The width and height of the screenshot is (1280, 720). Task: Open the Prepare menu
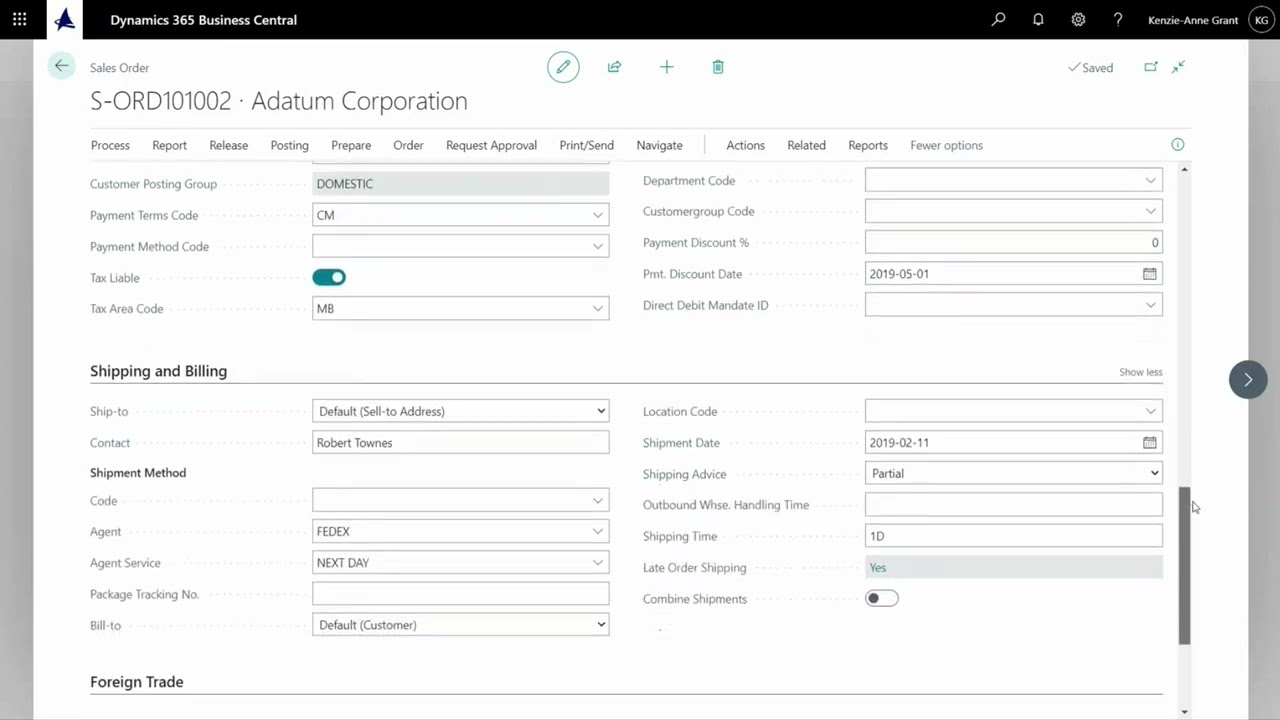point(351,145)
